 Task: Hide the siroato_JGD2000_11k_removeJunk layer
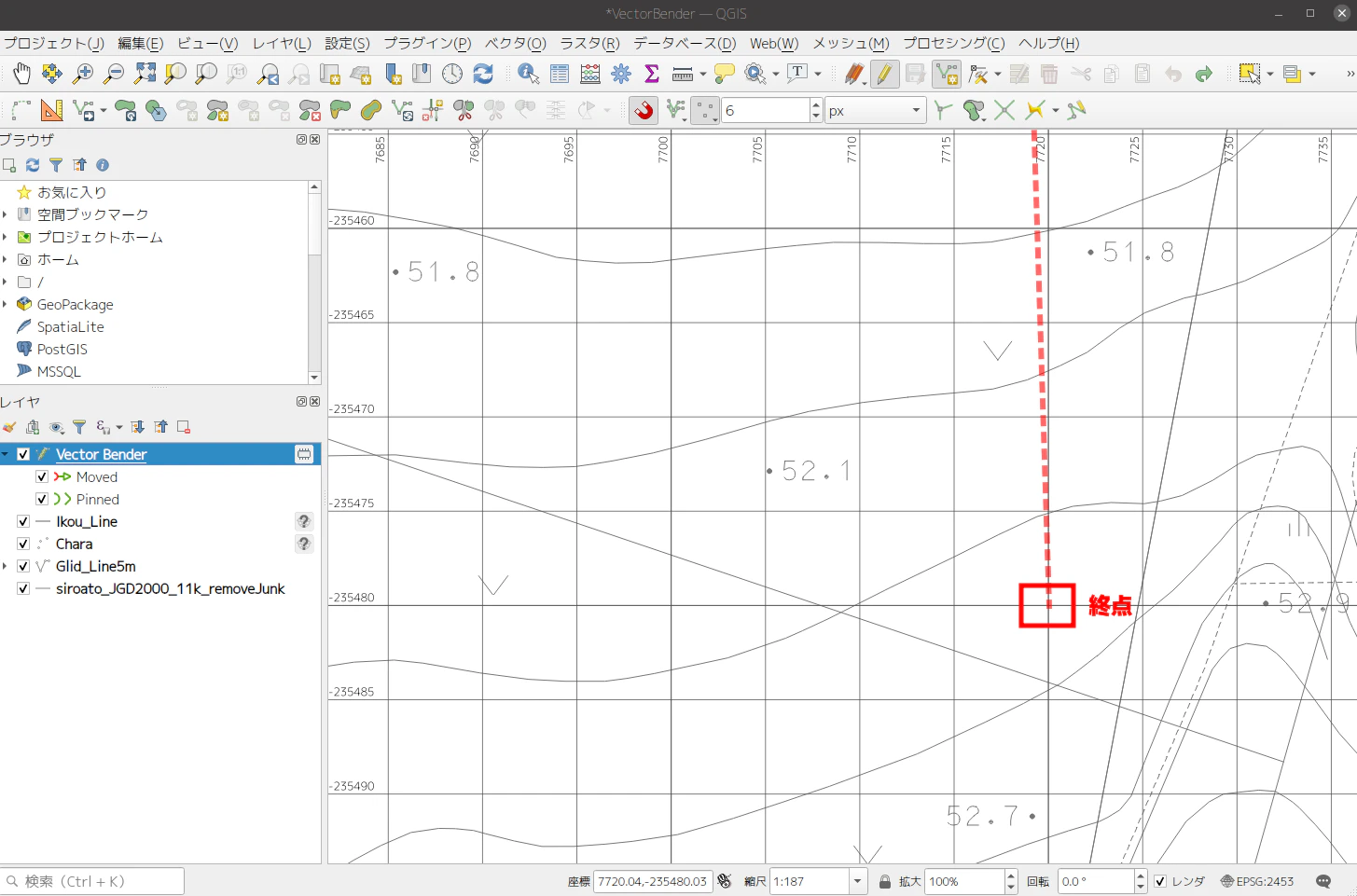coord(23,588)
